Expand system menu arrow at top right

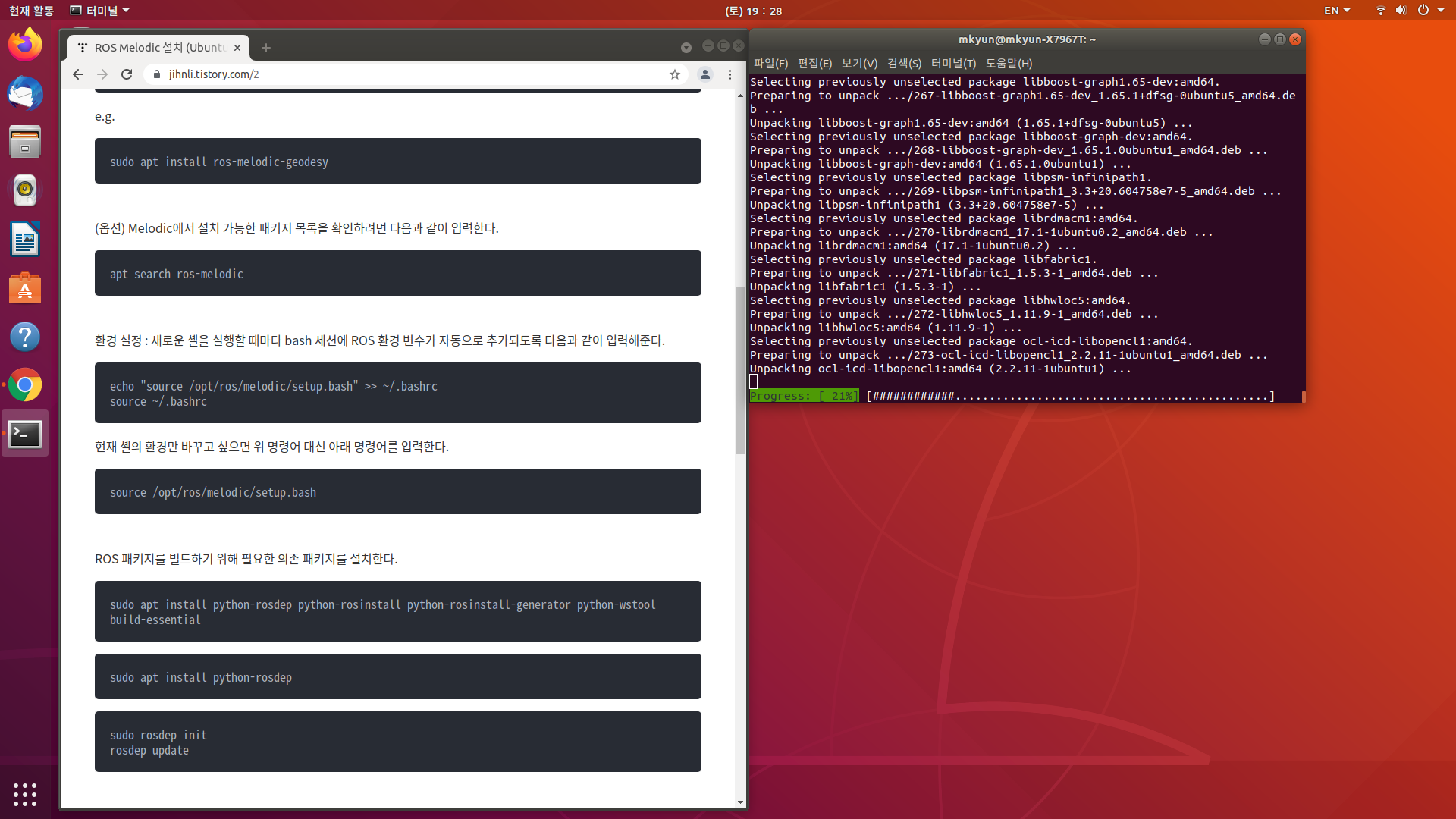click(1441, 11)
